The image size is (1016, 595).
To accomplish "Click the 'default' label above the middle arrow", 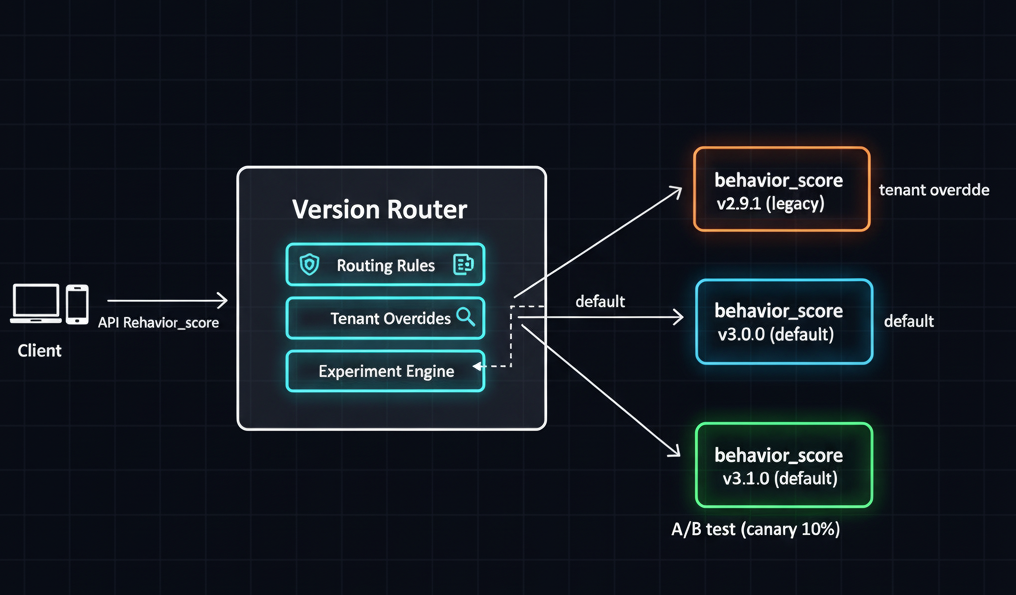I will tap(600, 301).
